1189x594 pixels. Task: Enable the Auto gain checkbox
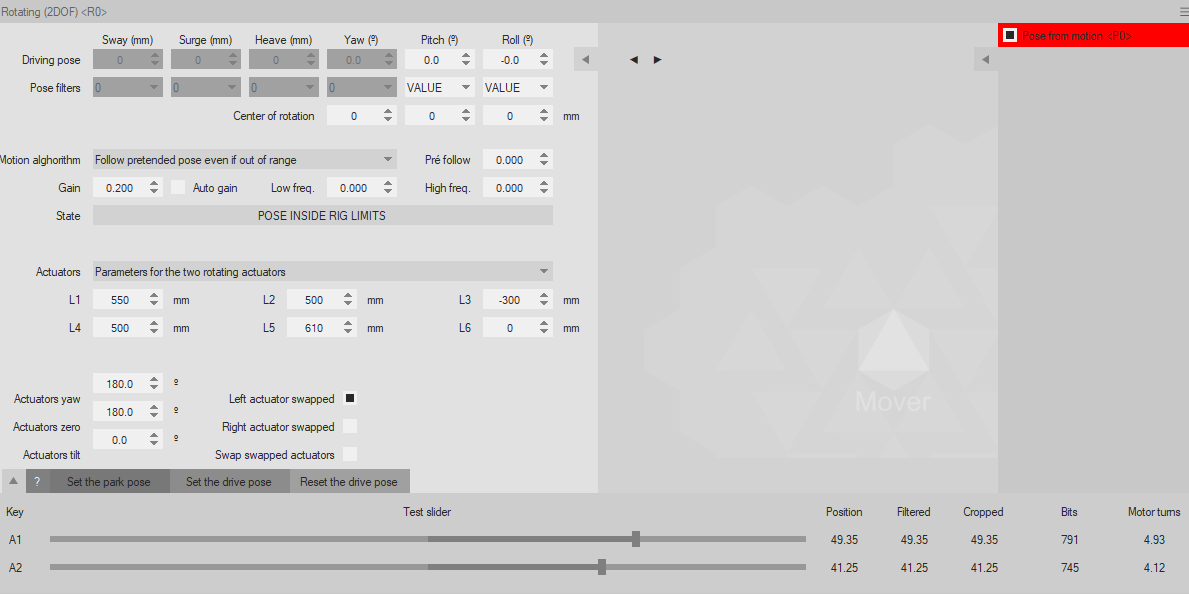[x=178, y=187]
